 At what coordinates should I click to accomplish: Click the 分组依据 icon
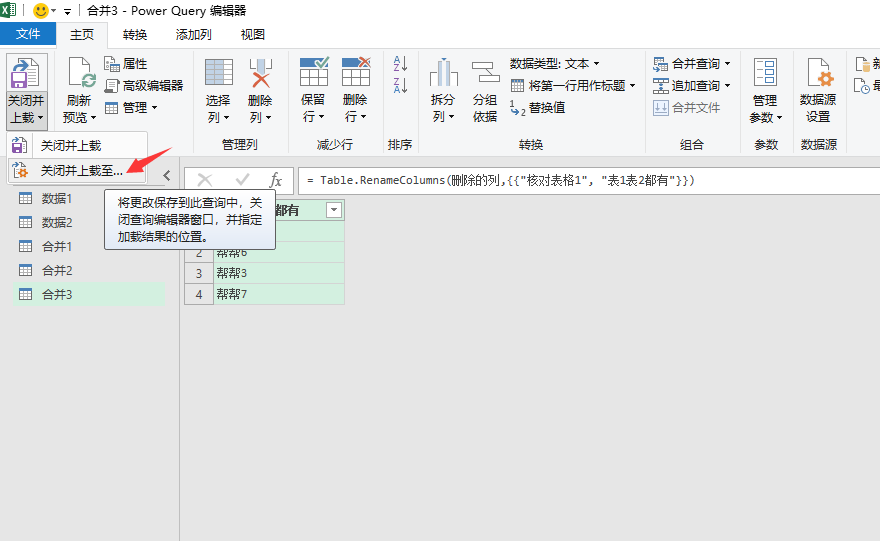click(485, 74)
